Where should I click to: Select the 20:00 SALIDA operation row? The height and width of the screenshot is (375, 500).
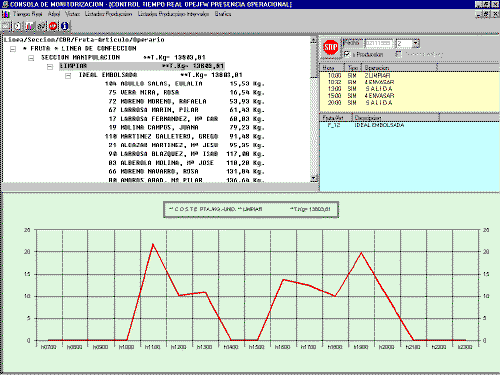[360, 103]
